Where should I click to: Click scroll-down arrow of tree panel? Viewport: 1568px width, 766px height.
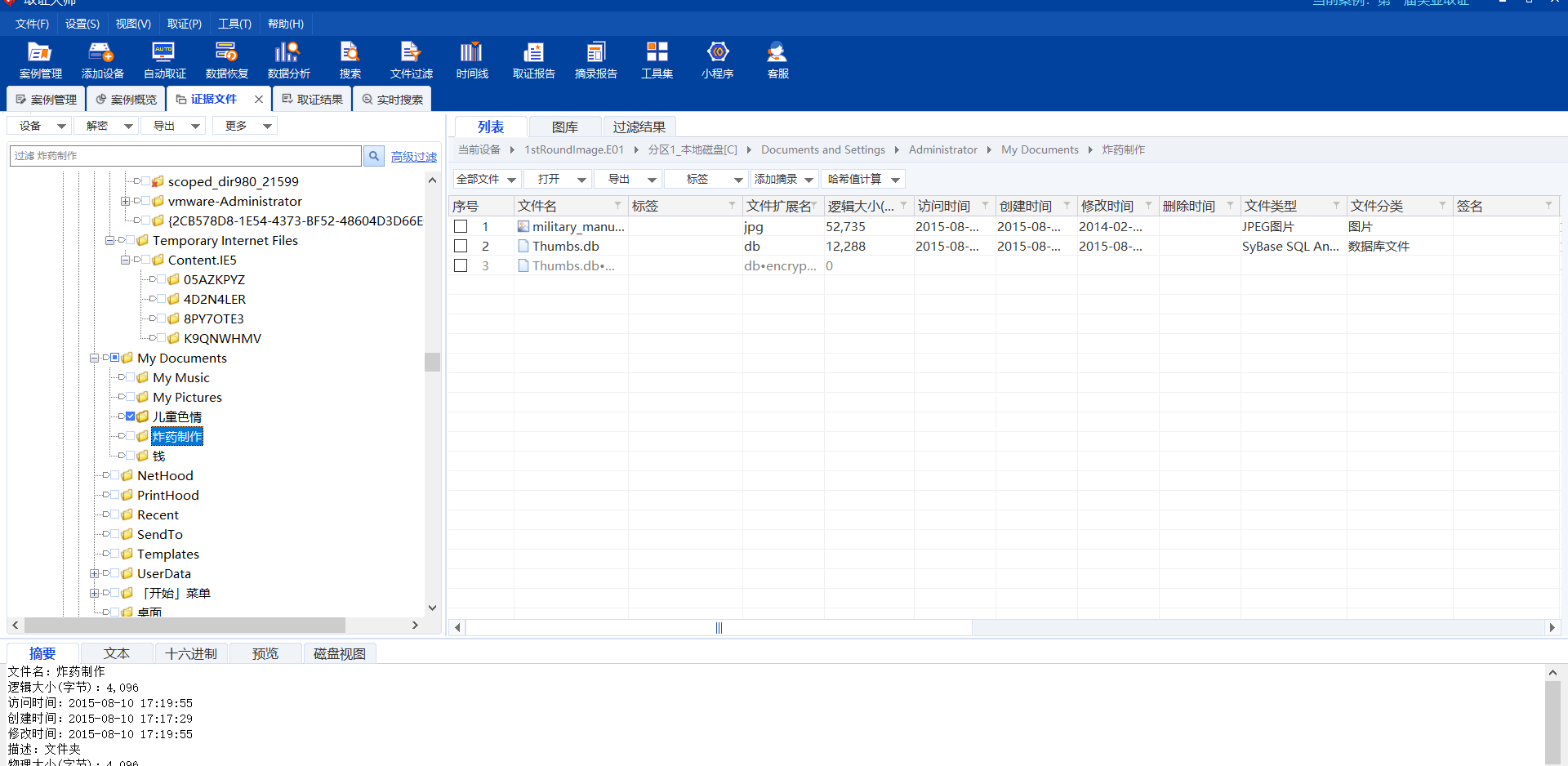(x=432, y=608)
